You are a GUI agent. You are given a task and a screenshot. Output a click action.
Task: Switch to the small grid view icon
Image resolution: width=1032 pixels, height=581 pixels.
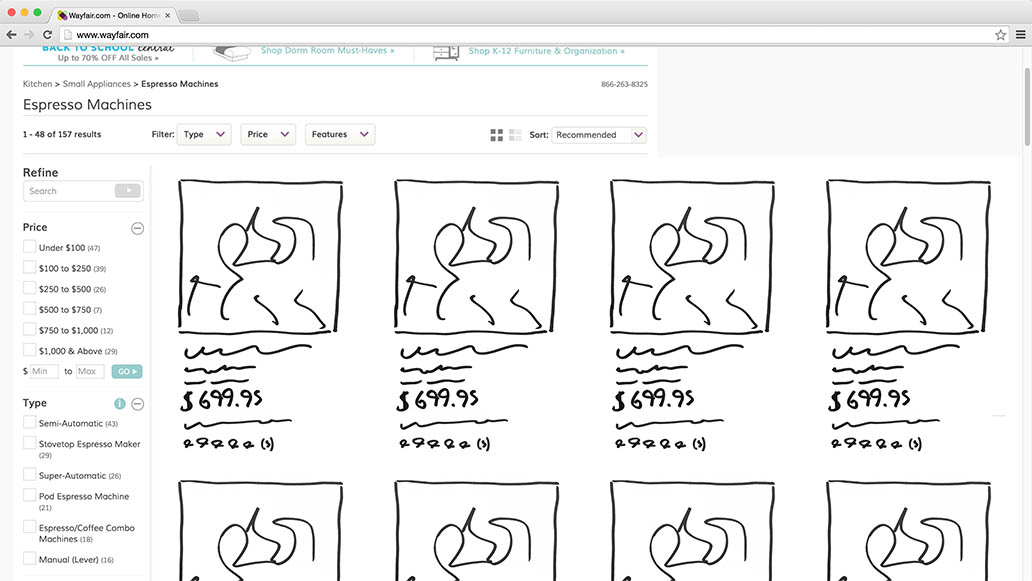515,135
